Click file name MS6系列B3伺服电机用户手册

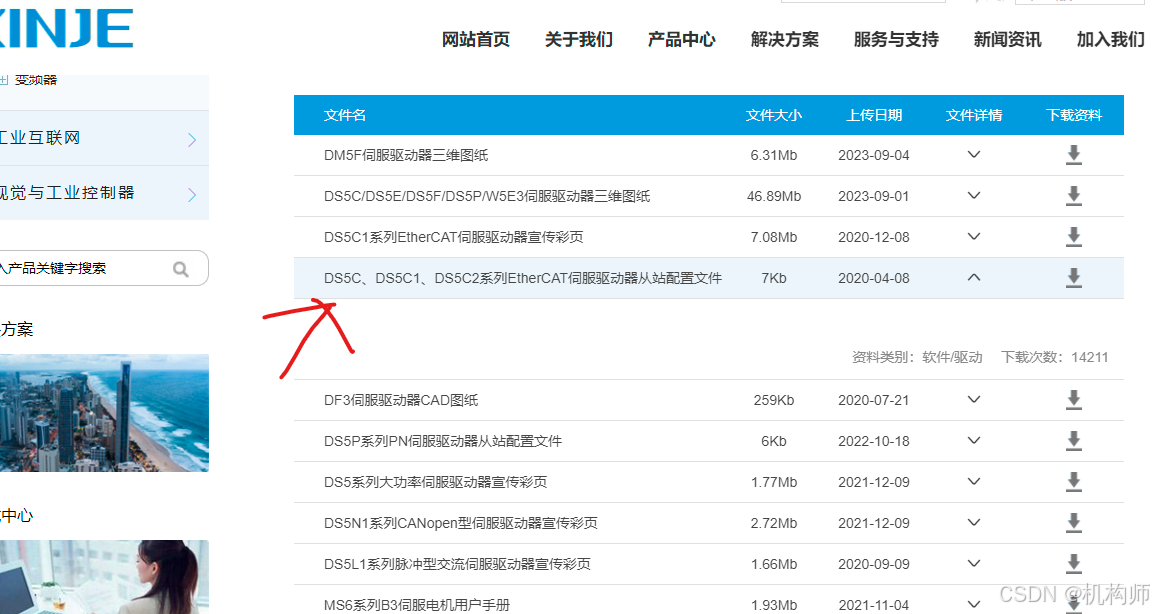[x=417, y=605]
